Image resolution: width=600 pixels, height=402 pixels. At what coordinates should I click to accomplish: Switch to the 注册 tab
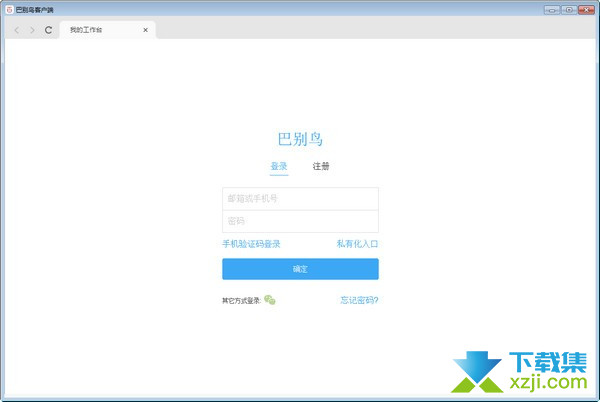321,166
